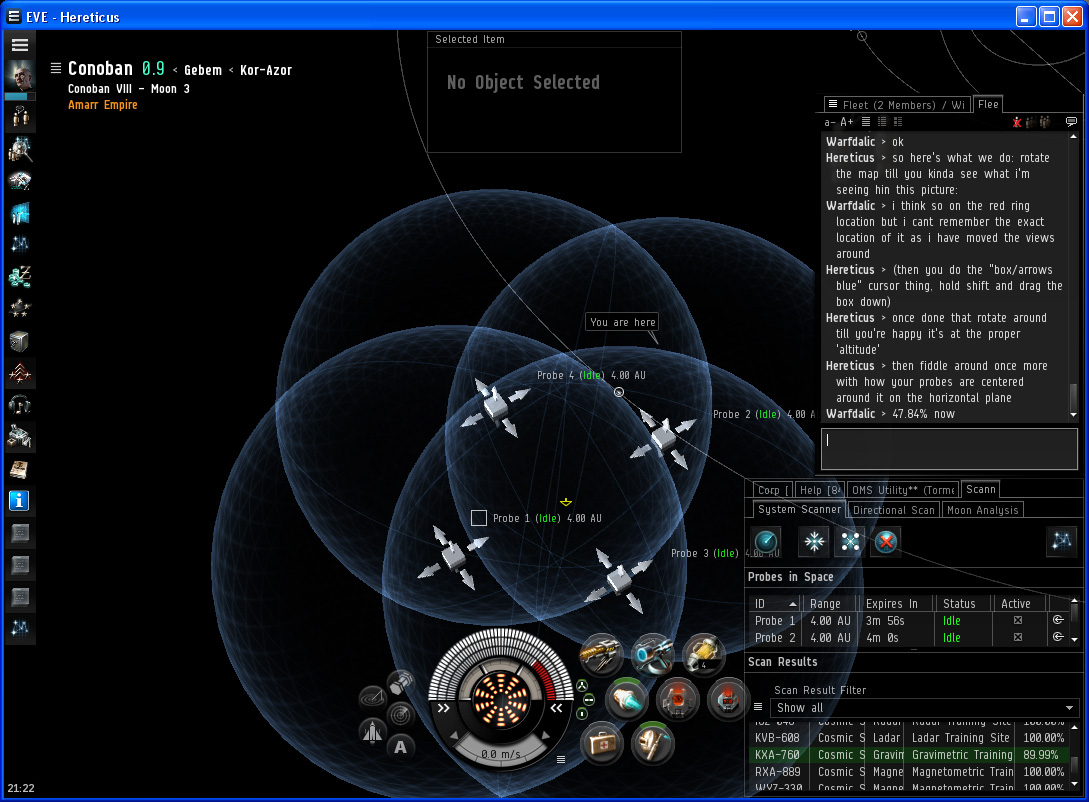Click the second Neocom sidebar icon below portrait
The width and height of the screenshot is (1089, 802).
[19, 149]
